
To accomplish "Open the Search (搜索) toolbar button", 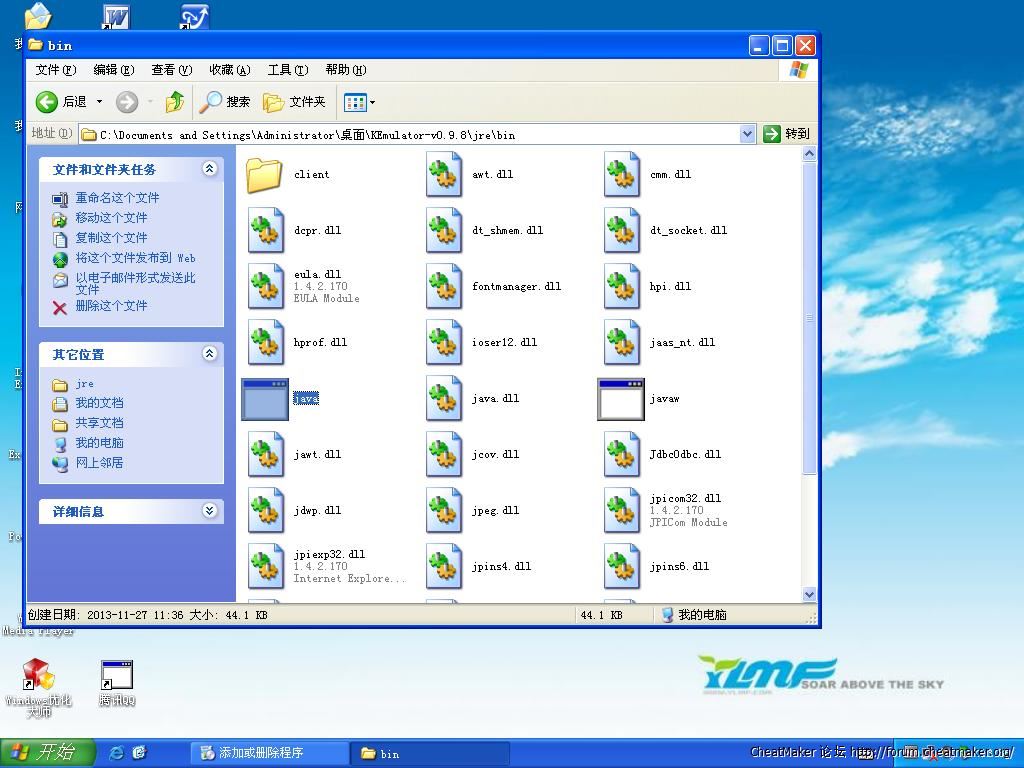I will [x=225, y=102].
